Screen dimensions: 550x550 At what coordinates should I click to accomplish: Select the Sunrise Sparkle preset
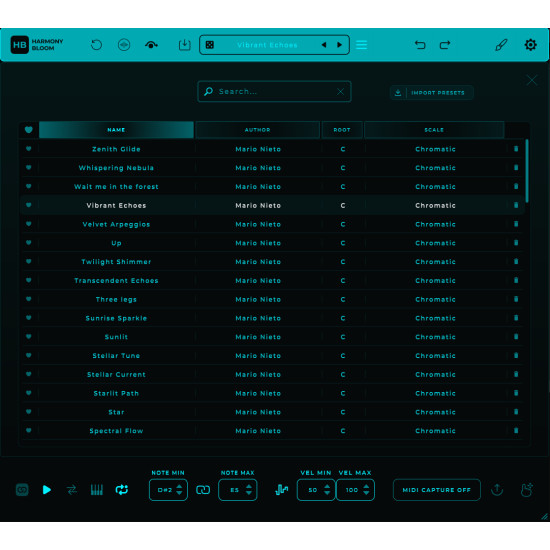[272, 318]
